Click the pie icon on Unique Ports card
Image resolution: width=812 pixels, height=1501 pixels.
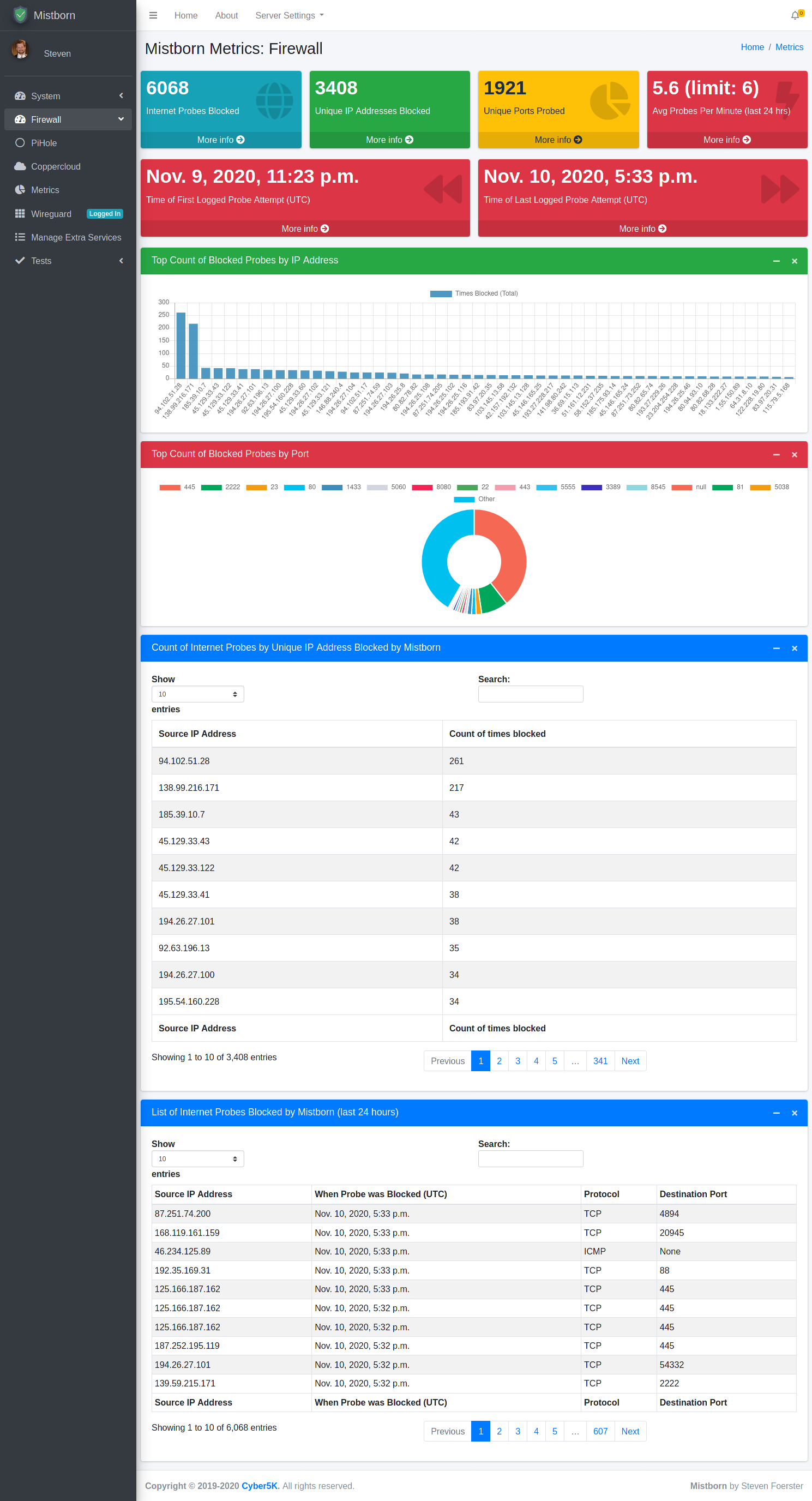pos(610,101)
